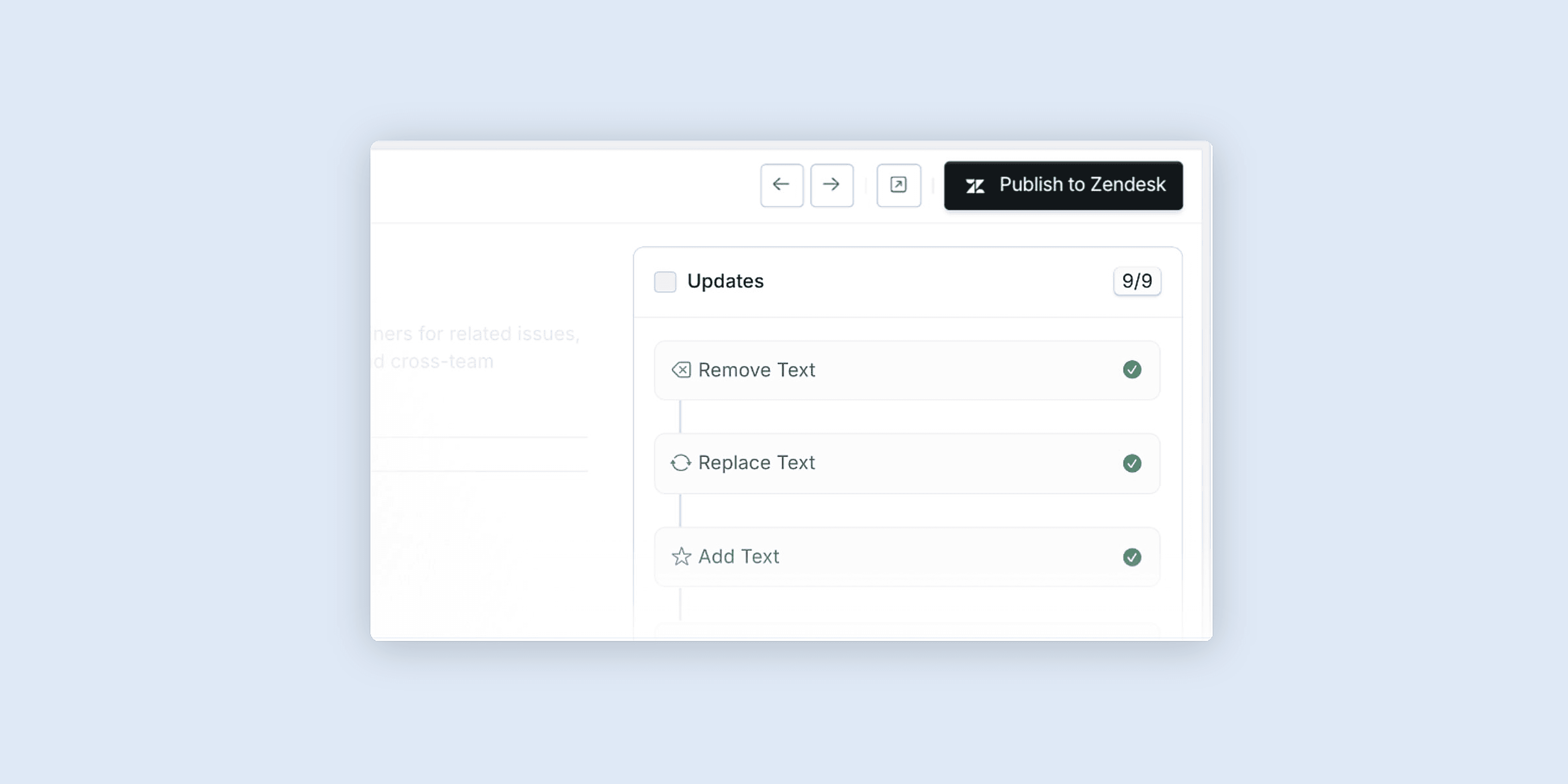Open article in new window icon
The width and height of the screenshot is (1568, 784).
tap(898, 185)
